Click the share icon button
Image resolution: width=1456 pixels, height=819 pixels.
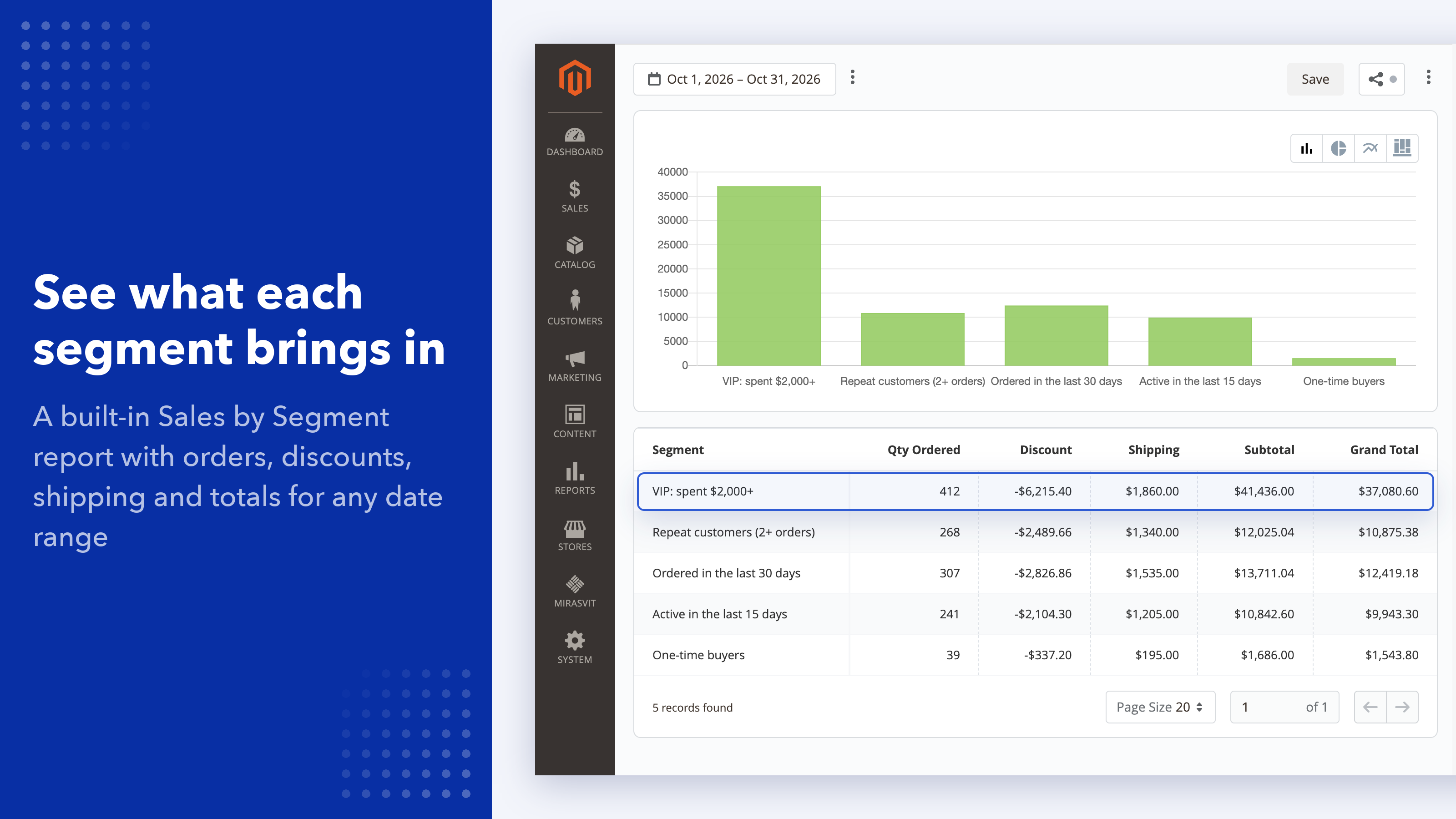1381,79
